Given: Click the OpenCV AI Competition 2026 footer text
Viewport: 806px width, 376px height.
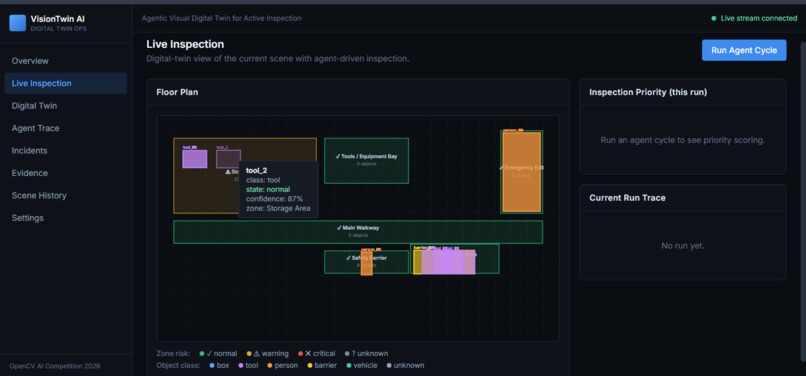Looking at the screenshot, I should [55, 366].
